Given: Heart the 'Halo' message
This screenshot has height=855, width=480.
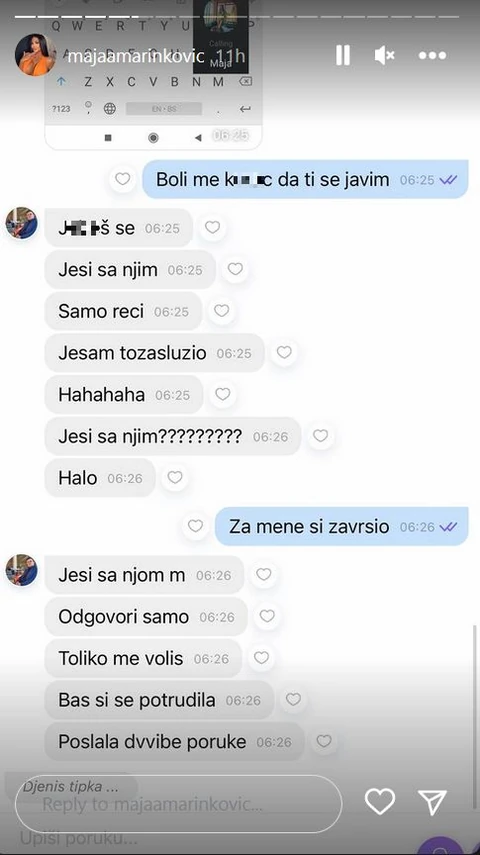Looking at the screenshot, I should 175,478.
